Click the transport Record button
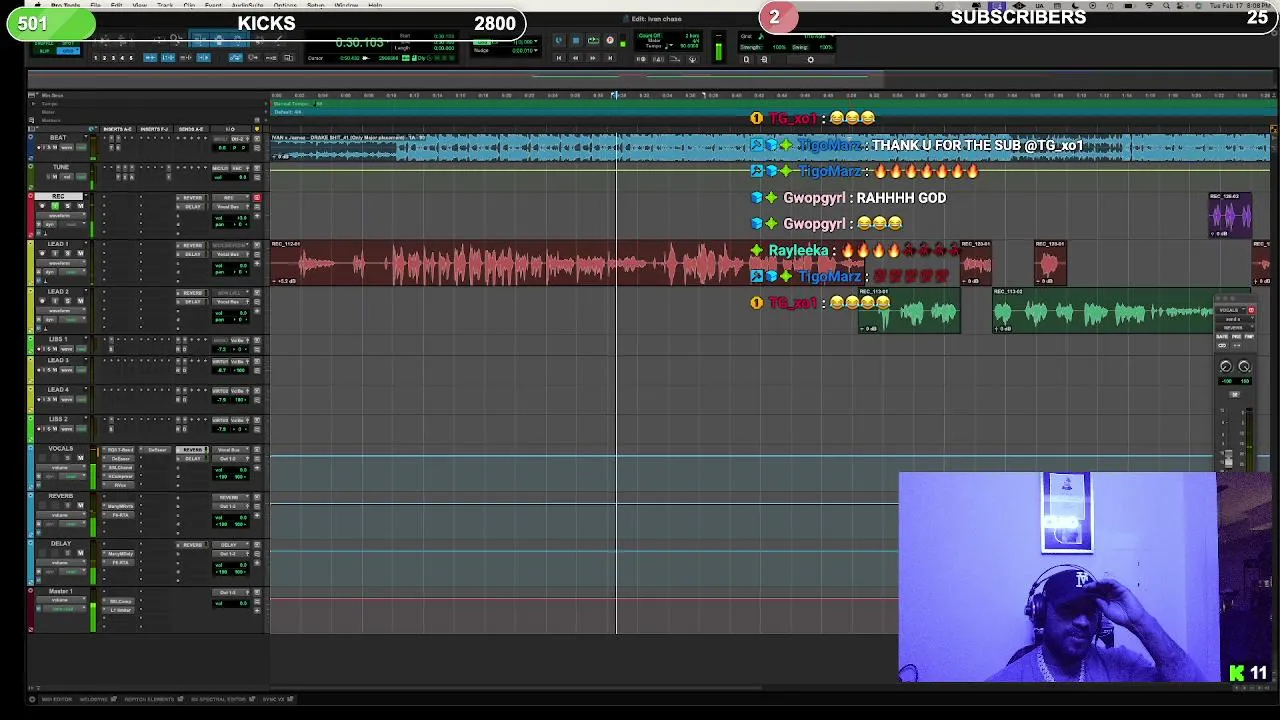 [x=610, y=40]
